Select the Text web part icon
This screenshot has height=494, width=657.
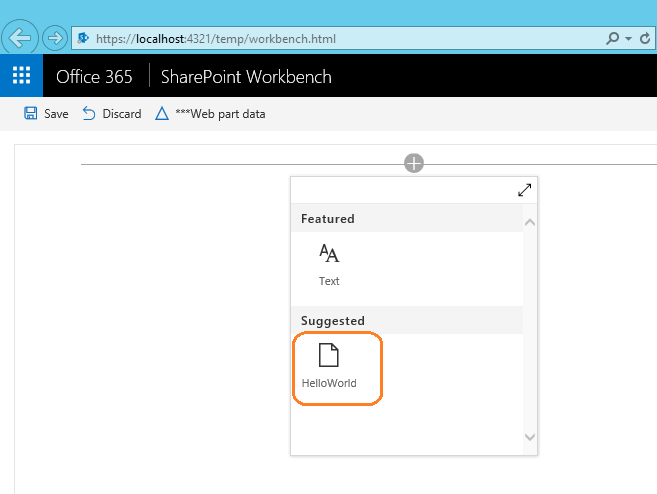[329, 264]
